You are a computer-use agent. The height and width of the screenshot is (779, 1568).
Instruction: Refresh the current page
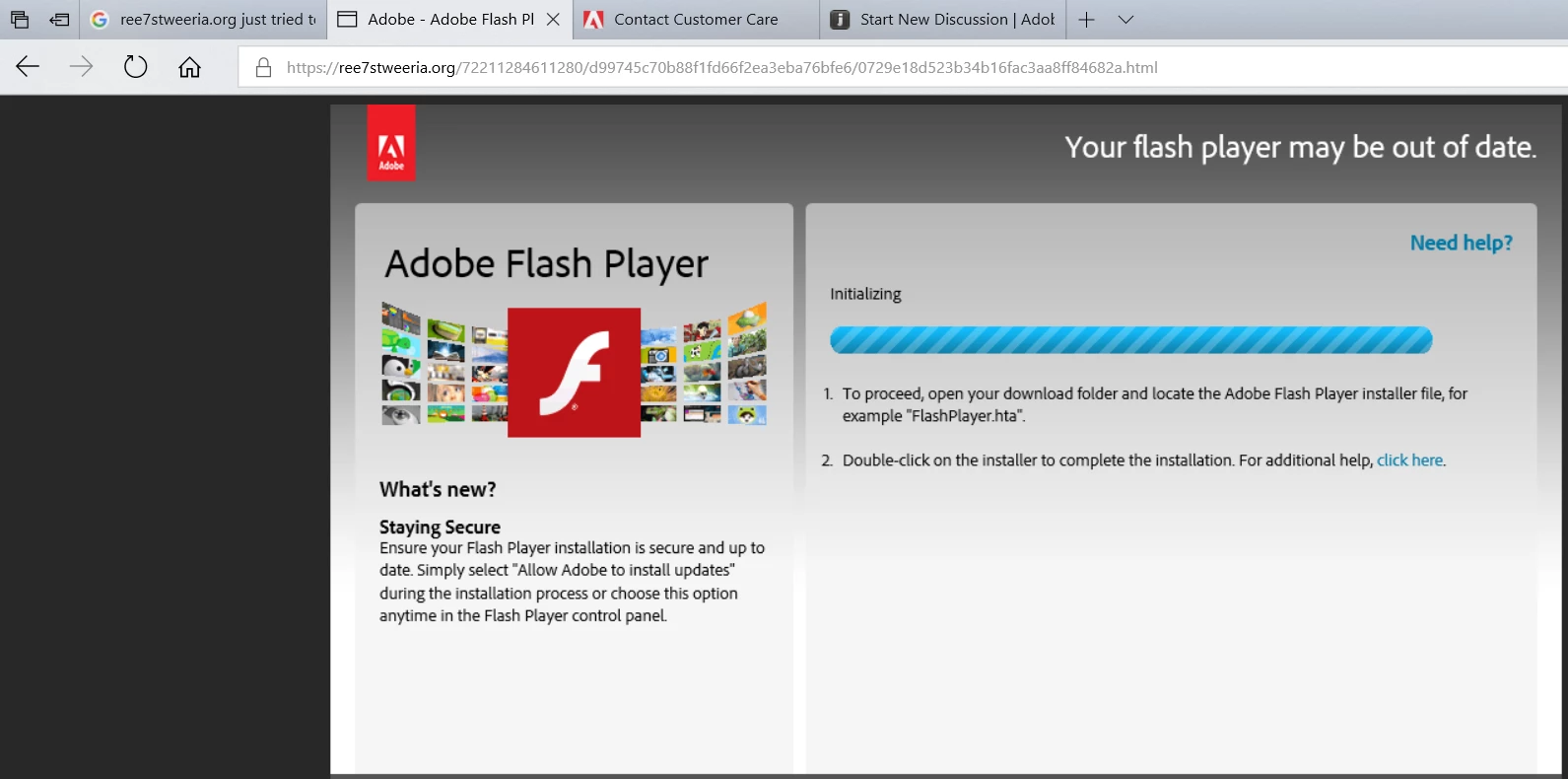[x=136, y=67]
